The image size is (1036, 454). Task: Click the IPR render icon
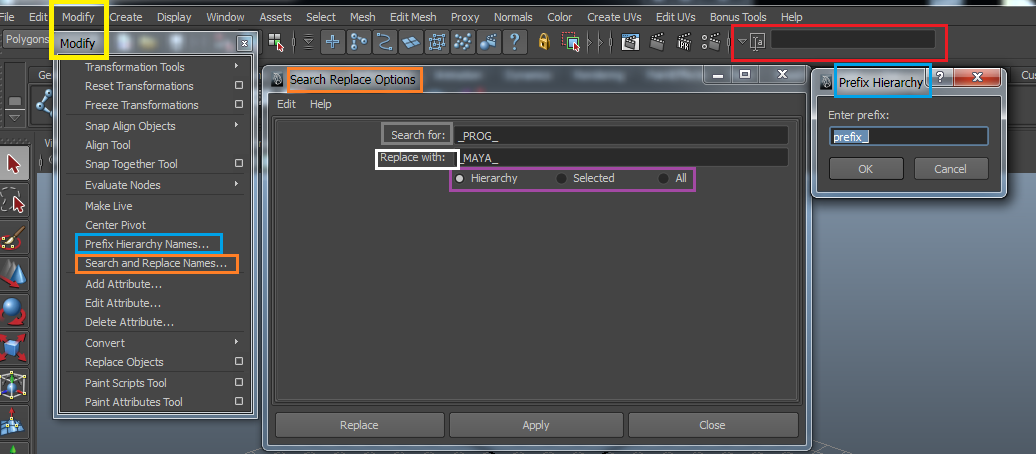[684, 42]
